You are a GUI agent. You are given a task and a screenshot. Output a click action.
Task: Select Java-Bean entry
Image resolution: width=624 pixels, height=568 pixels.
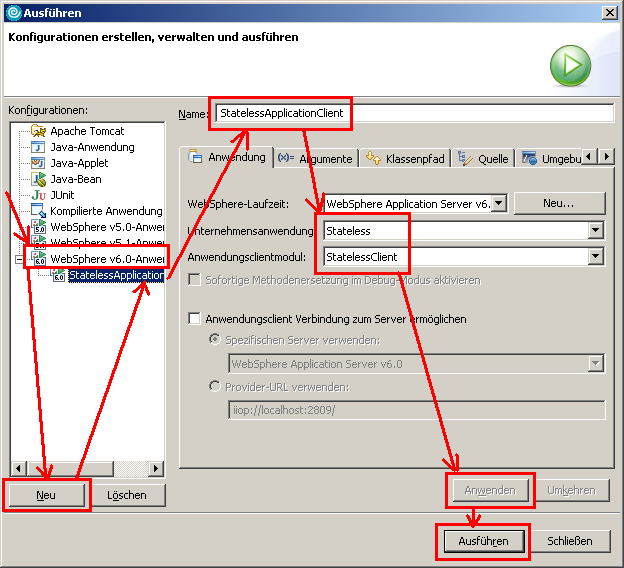[x=76, y=179]
